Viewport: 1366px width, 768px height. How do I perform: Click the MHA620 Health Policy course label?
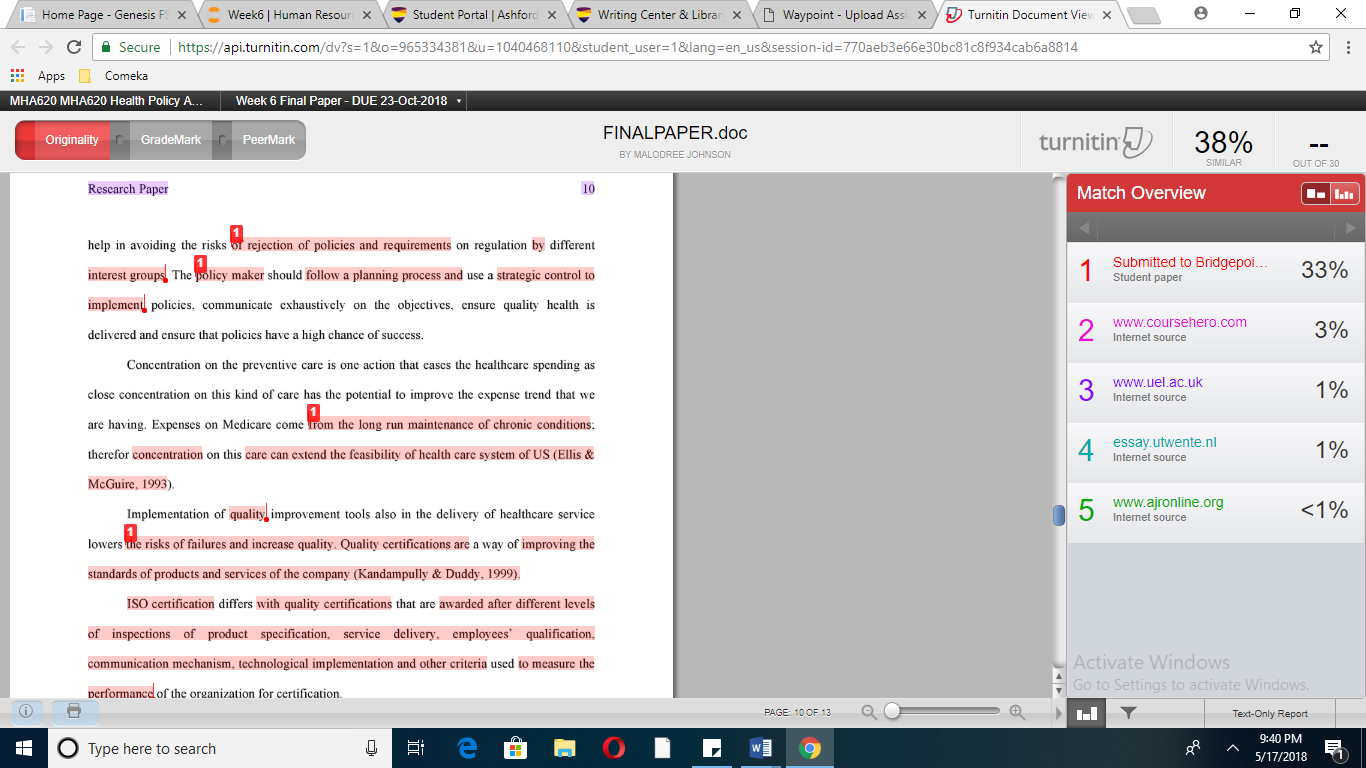106,101
